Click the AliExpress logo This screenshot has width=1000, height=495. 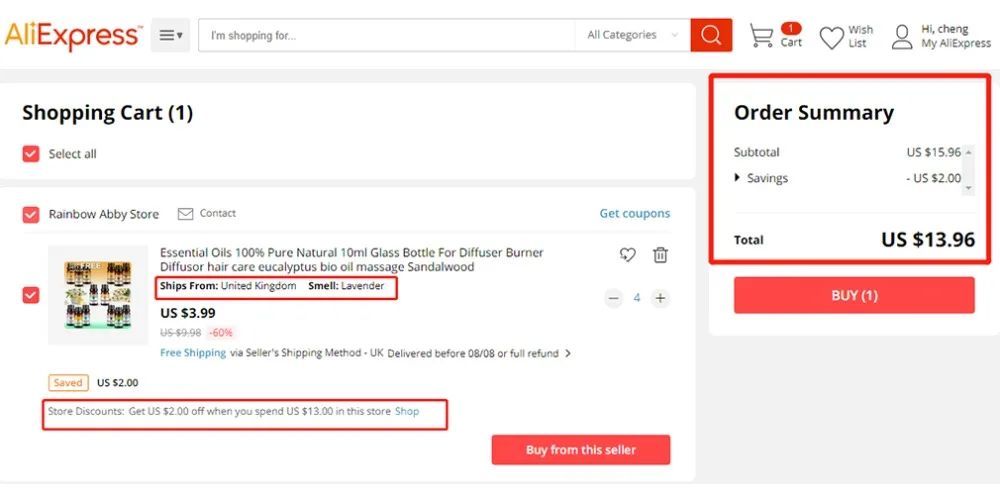[x=73, y=36]
